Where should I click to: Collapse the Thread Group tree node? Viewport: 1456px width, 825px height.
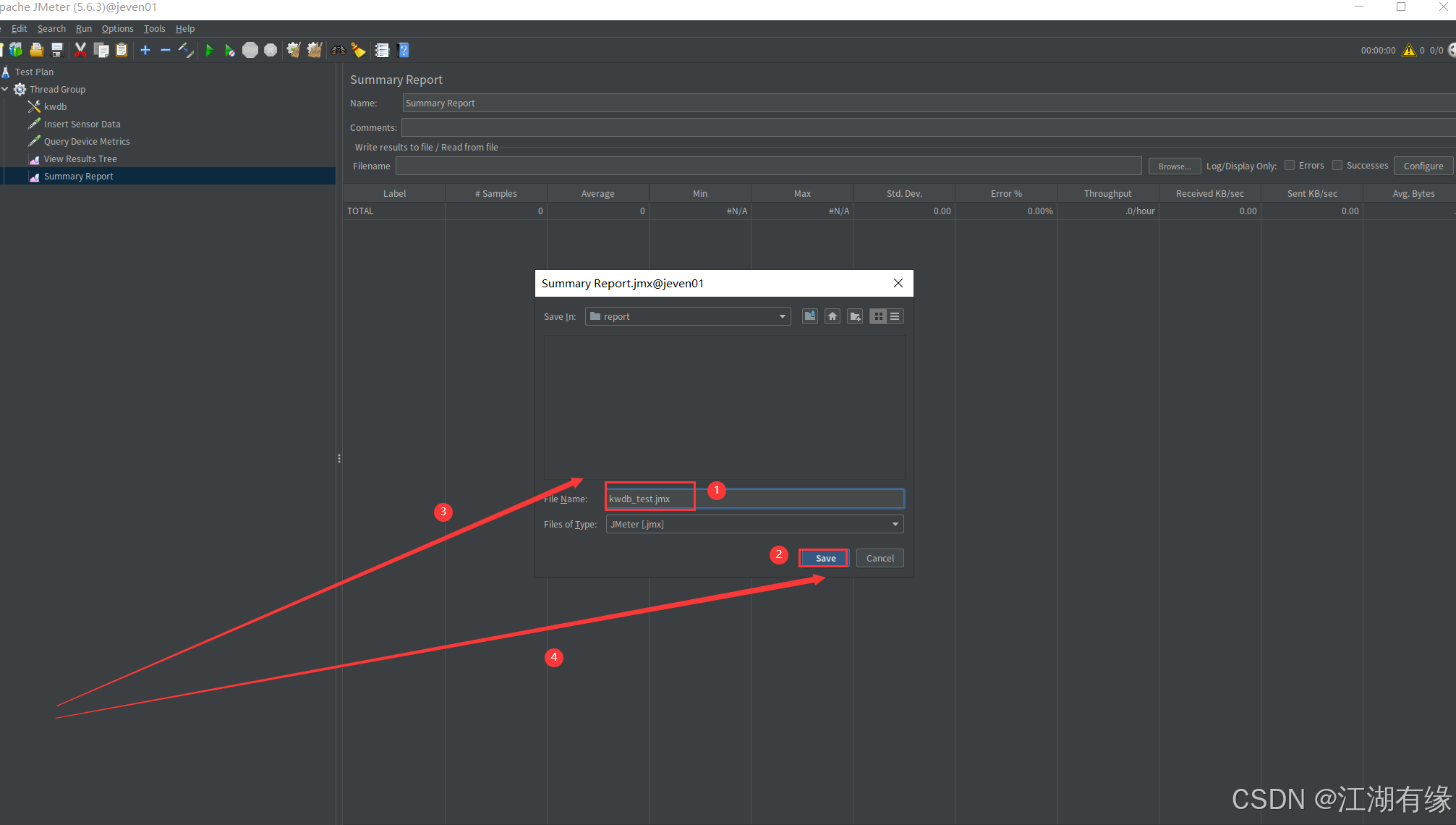[x=5, y=89]
